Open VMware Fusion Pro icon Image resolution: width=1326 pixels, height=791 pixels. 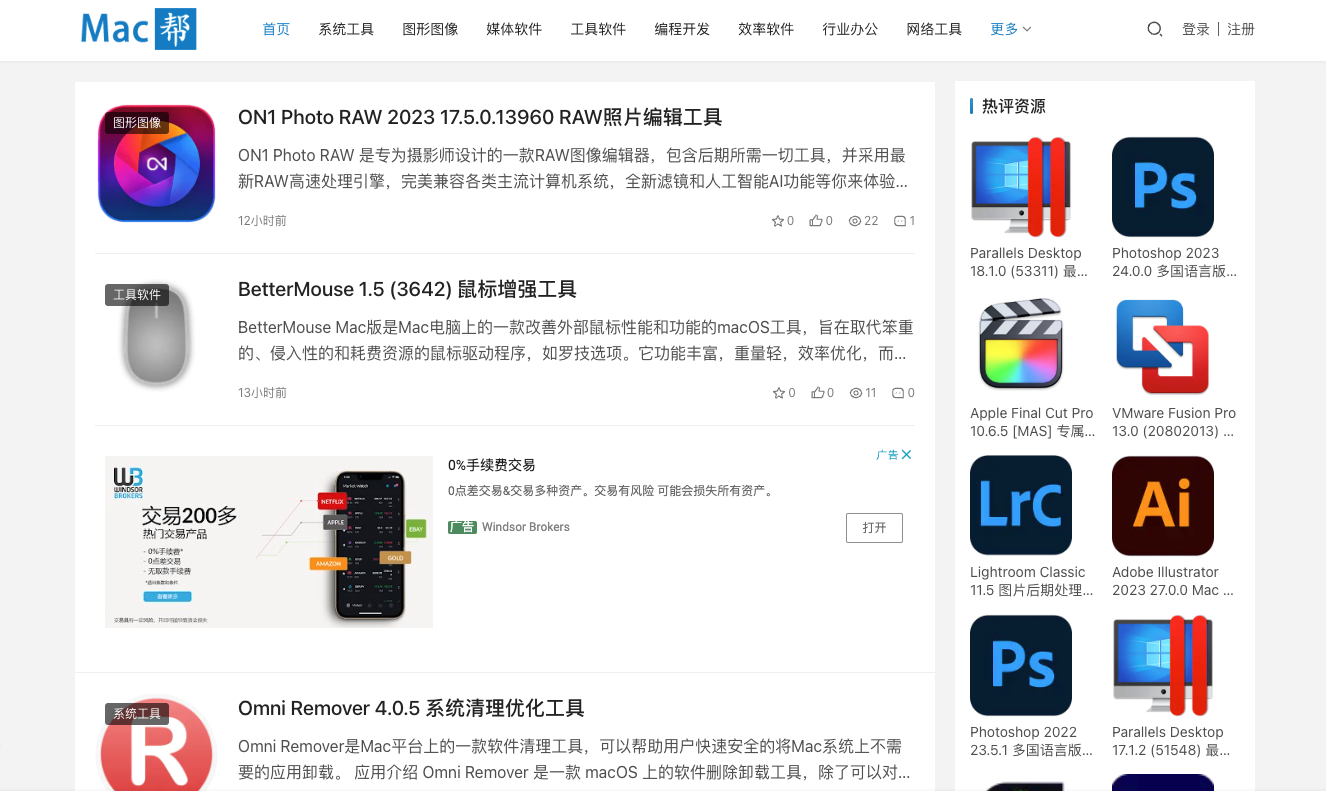point(1163,346)
